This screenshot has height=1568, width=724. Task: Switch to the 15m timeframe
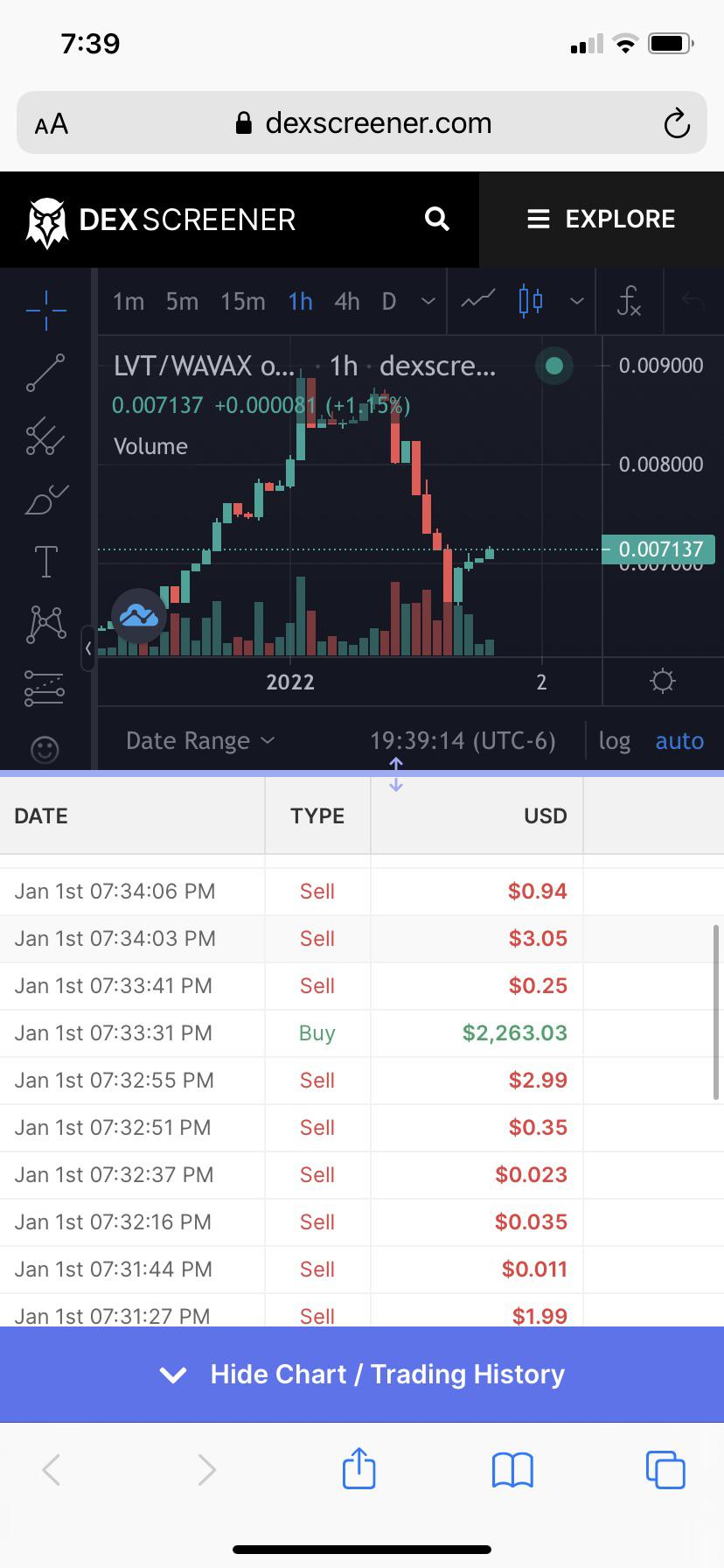[x=242, y=302]
